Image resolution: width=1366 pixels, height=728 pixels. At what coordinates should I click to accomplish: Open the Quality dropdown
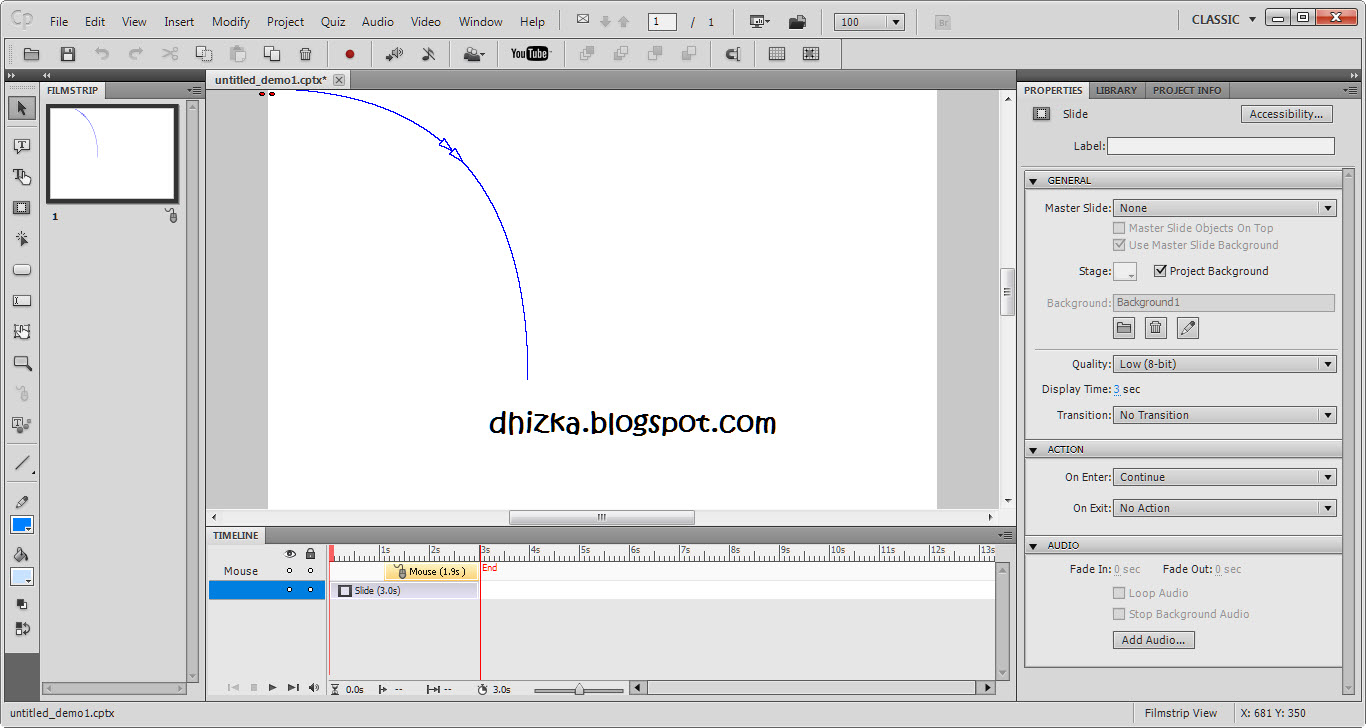tap(1225, 364)
